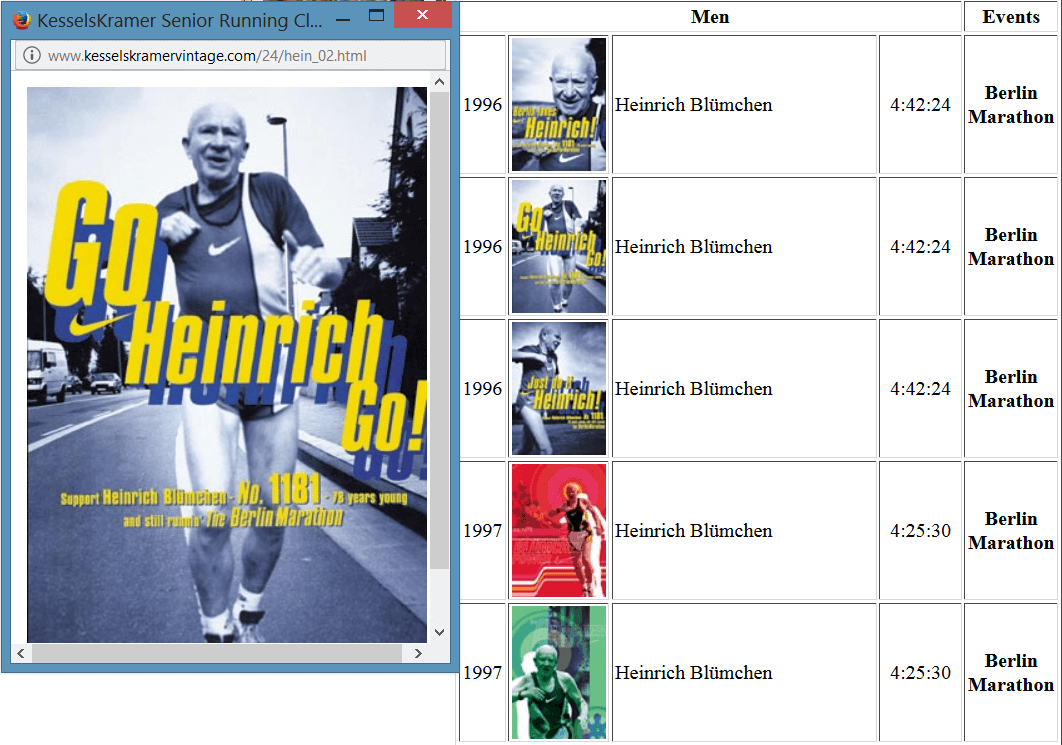Image resolution: width=1062 pixels, height=745 pixels.
Task: Click Heinrich Blümchen name beside red poster
Action: [694, 531]
